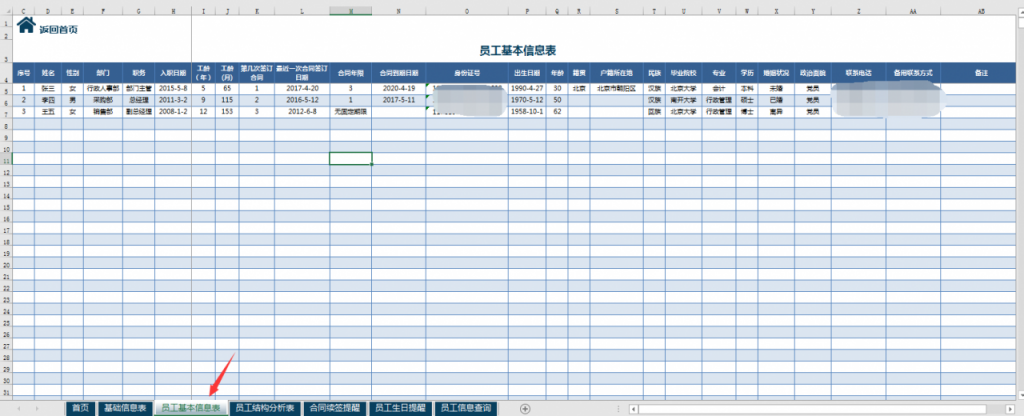Select the 行政人事部 department cell
1024x416 pixels.
(x=103, y=89)
